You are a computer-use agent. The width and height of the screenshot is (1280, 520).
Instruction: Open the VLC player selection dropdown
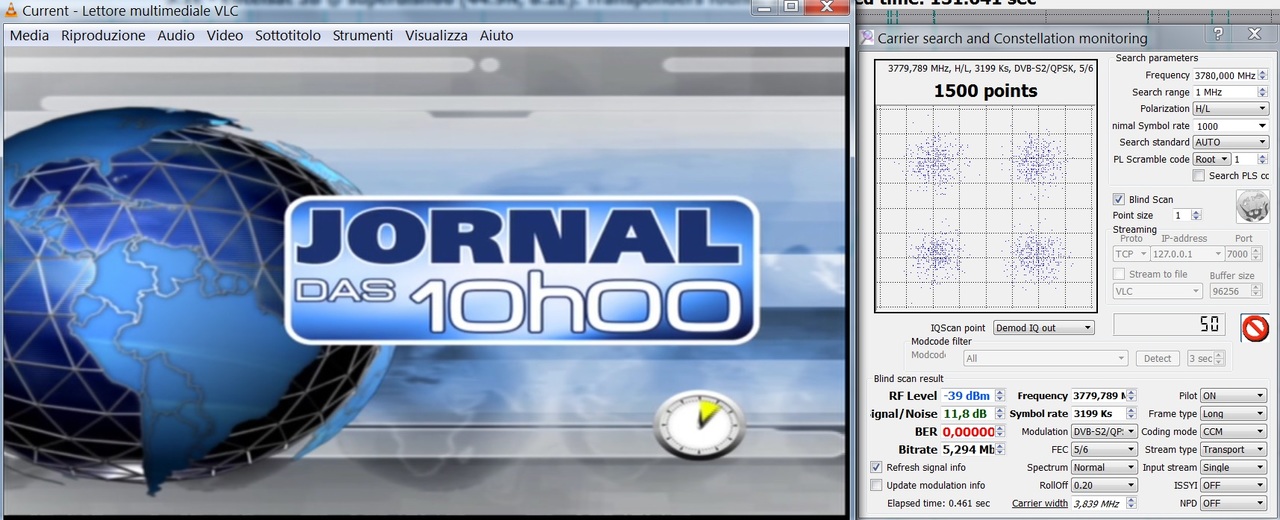click(1157, 291)
